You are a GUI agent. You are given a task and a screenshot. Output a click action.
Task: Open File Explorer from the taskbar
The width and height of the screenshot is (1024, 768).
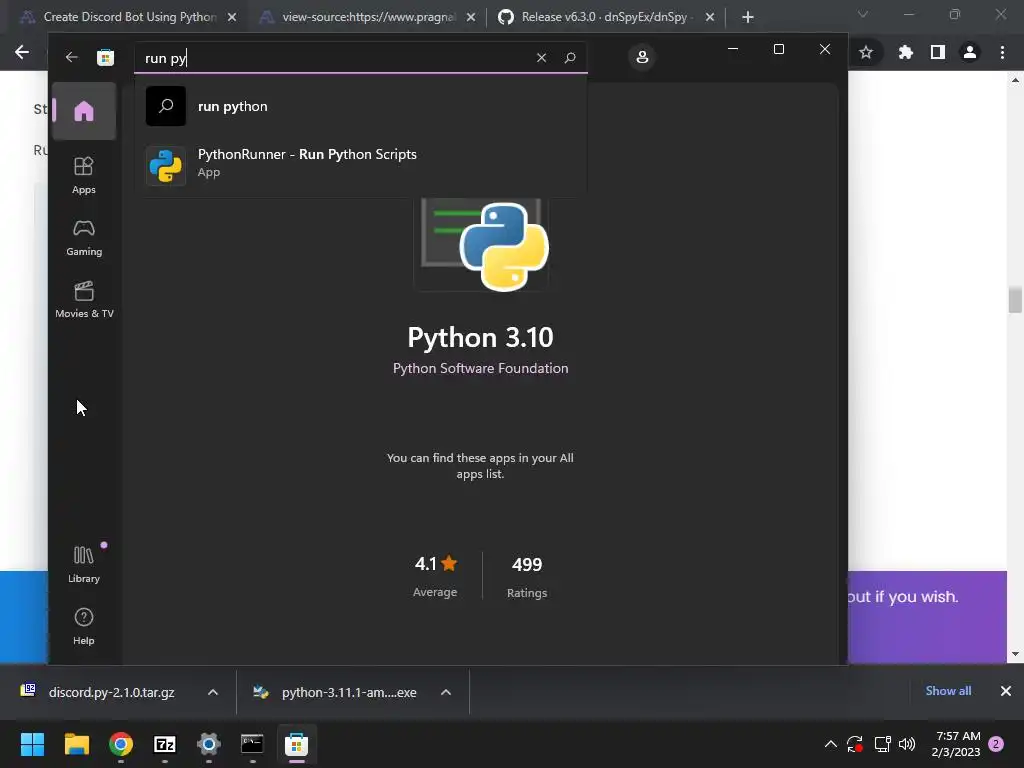coord(76,744)
